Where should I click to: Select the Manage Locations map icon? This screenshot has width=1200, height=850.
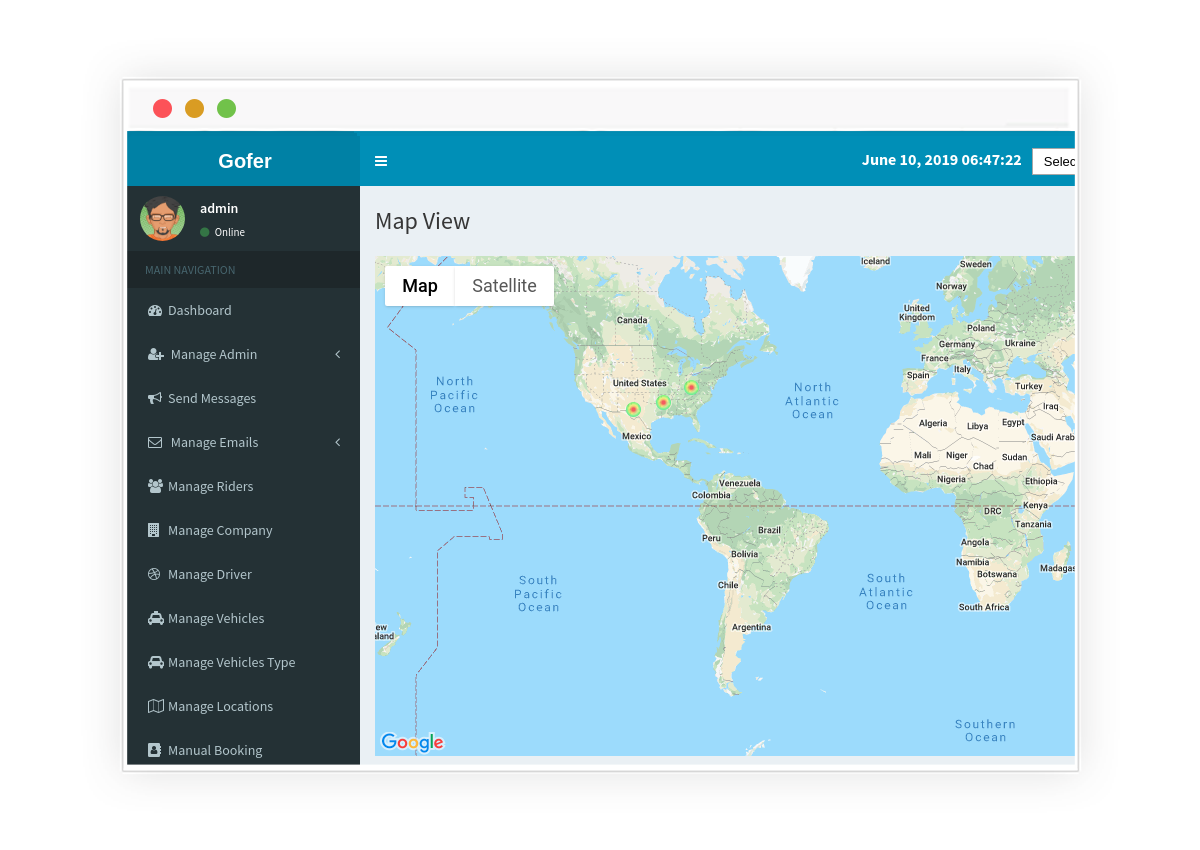pos(155,706)
